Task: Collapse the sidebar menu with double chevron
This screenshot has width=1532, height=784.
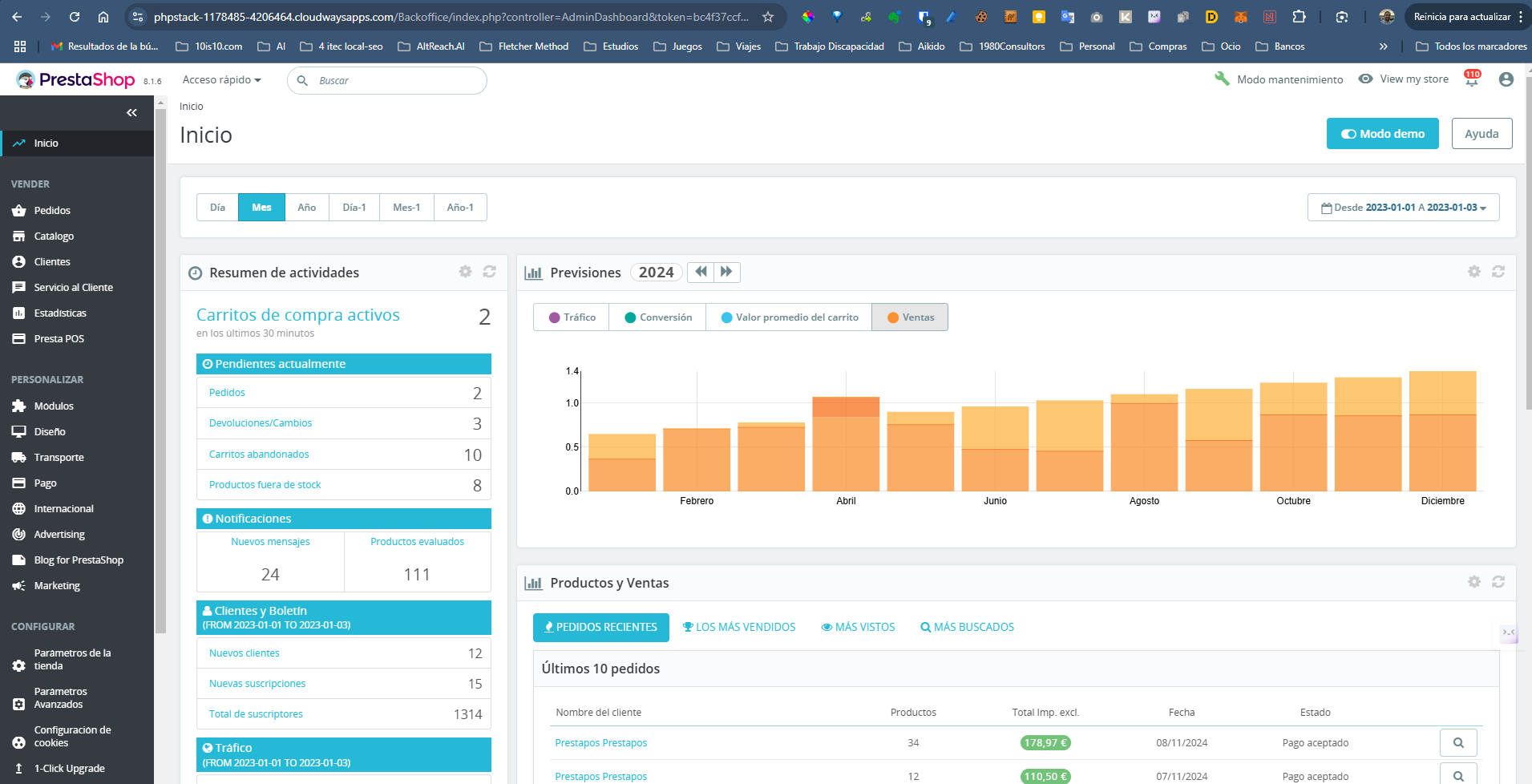Action: pyautogui.click(x=131, y=113)
